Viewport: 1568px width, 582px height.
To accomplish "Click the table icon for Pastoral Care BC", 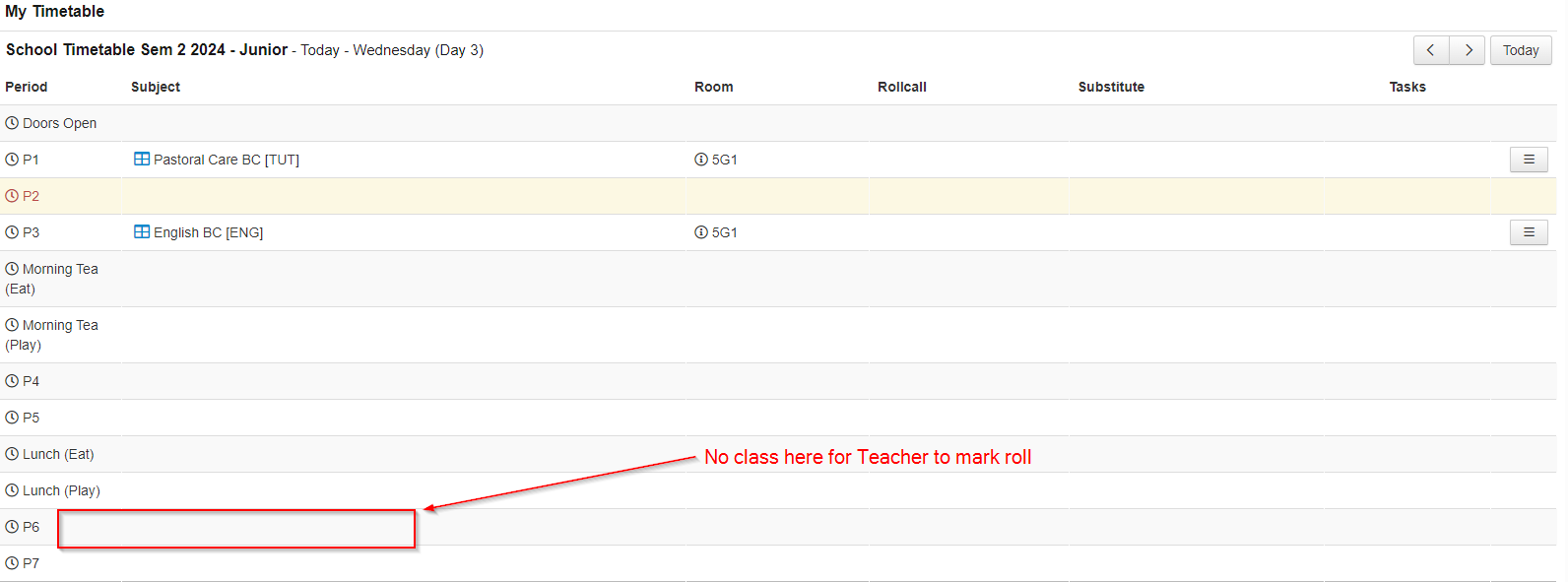I will coord(142,160).
